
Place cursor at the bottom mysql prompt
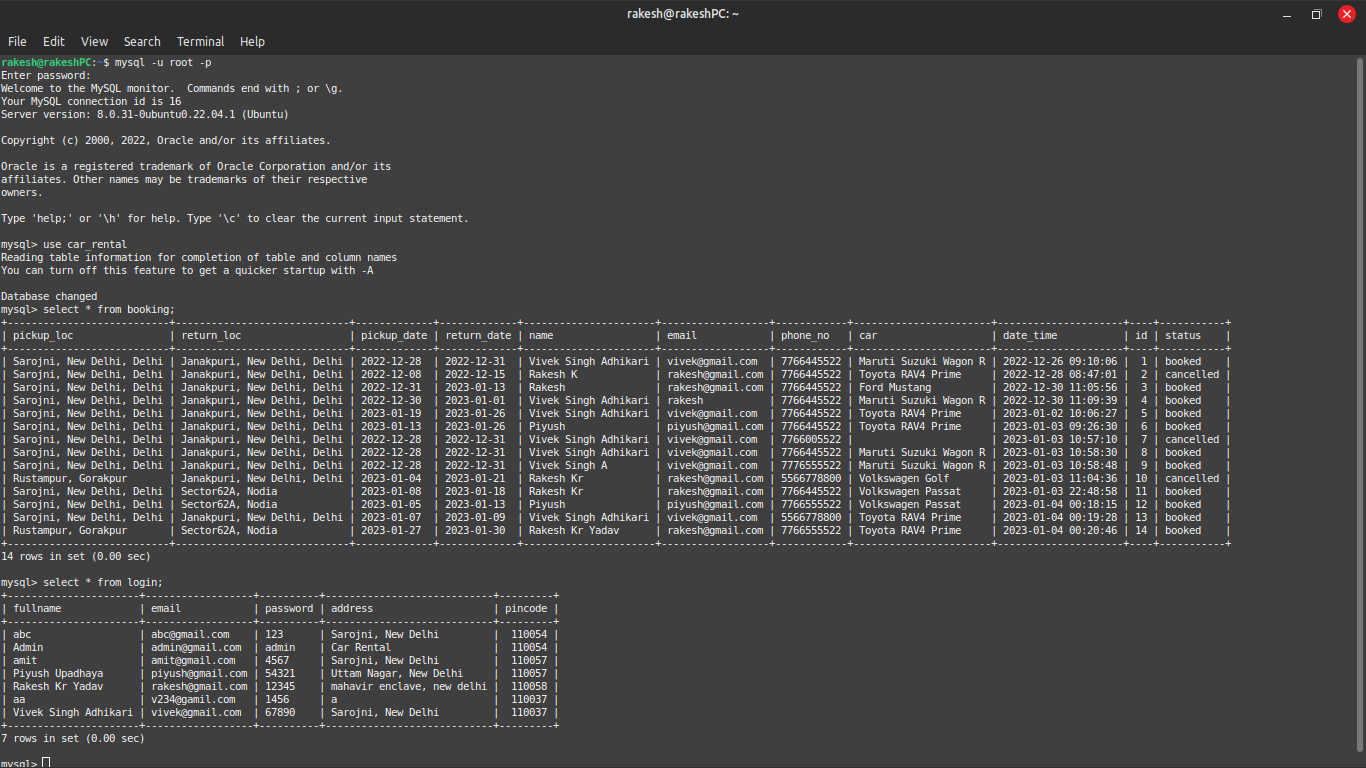(46, 764)
